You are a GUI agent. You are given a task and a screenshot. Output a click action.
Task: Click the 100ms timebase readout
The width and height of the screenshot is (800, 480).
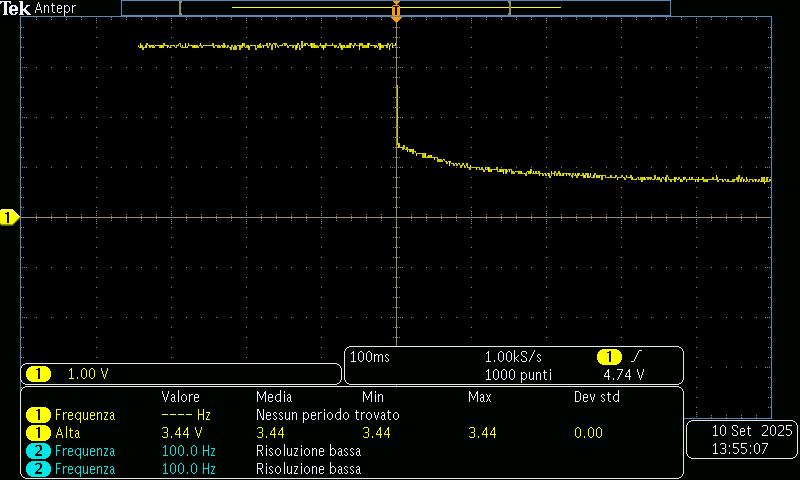pos(372,357)
